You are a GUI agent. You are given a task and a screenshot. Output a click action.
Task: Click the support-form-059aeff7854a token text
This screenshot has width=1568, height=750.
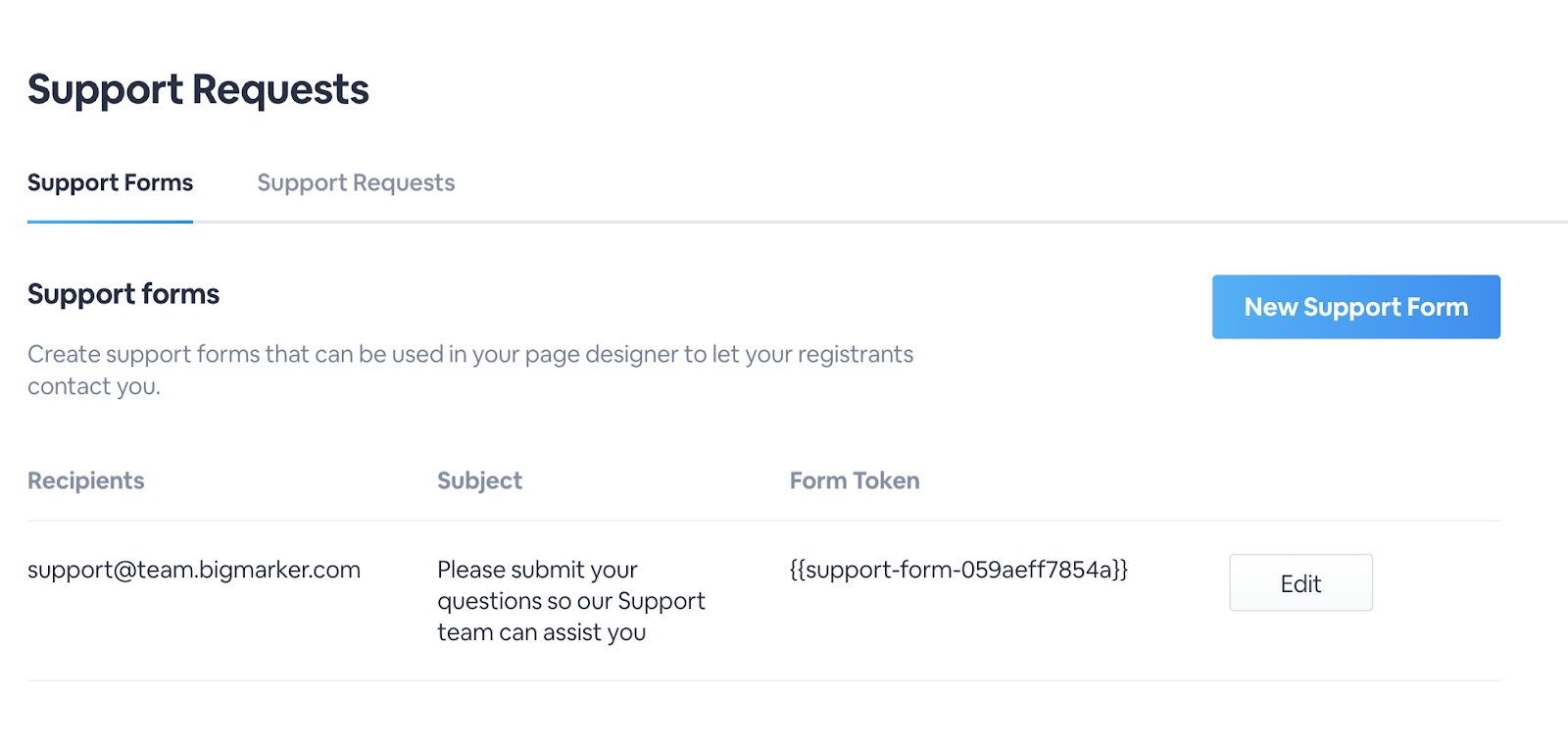coord(958,571)
